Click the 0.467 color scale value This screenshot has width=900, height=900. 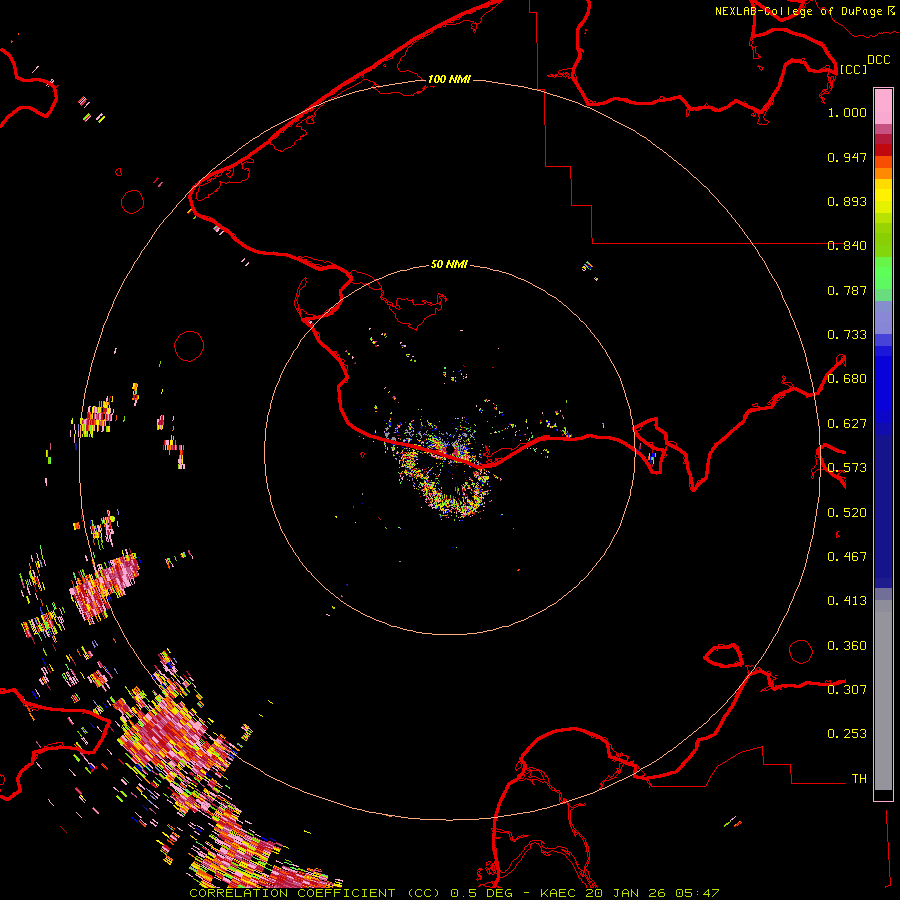[847, 557]
